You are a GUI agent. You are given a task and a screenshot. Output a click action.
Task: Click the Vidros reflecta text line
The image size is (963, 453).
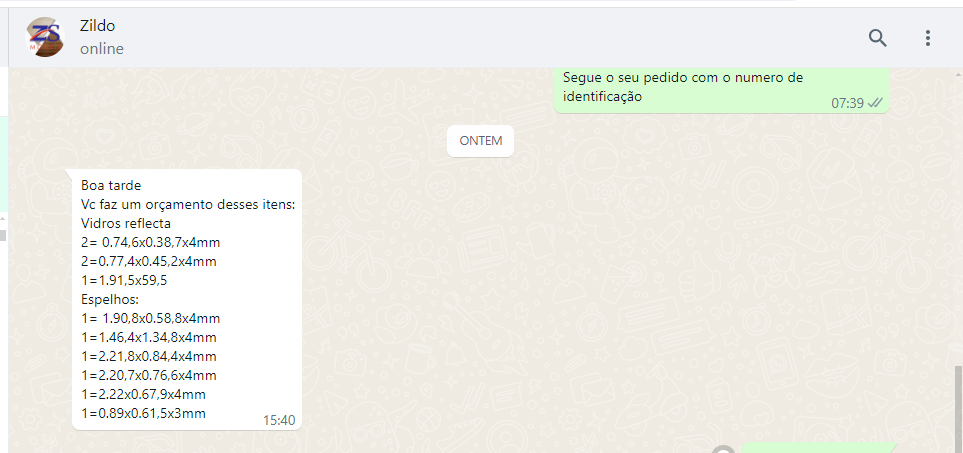pos(126,223)
